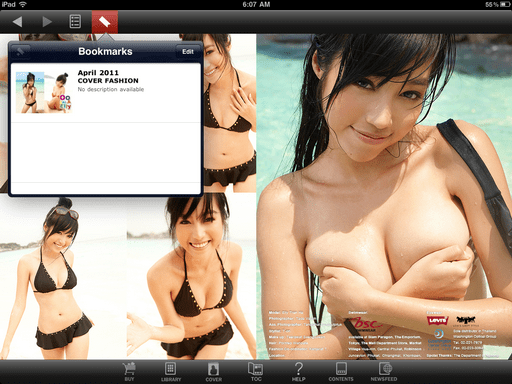Open the CONTENTS icon
The height and width of the screenshot is (384, 512).
click(341, 372)
